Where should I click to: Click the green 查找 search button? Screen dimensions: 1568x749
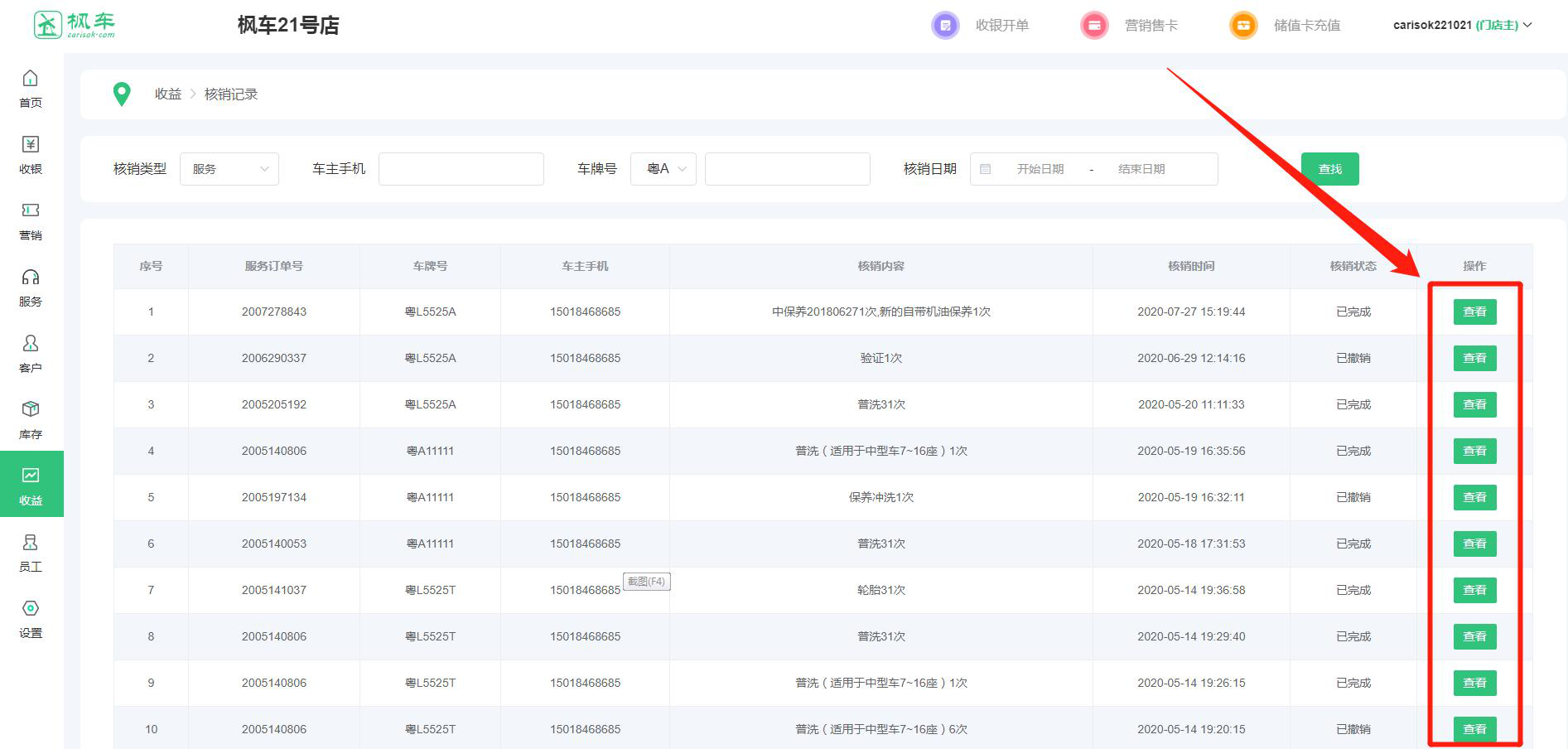(x=1330, y=169)
